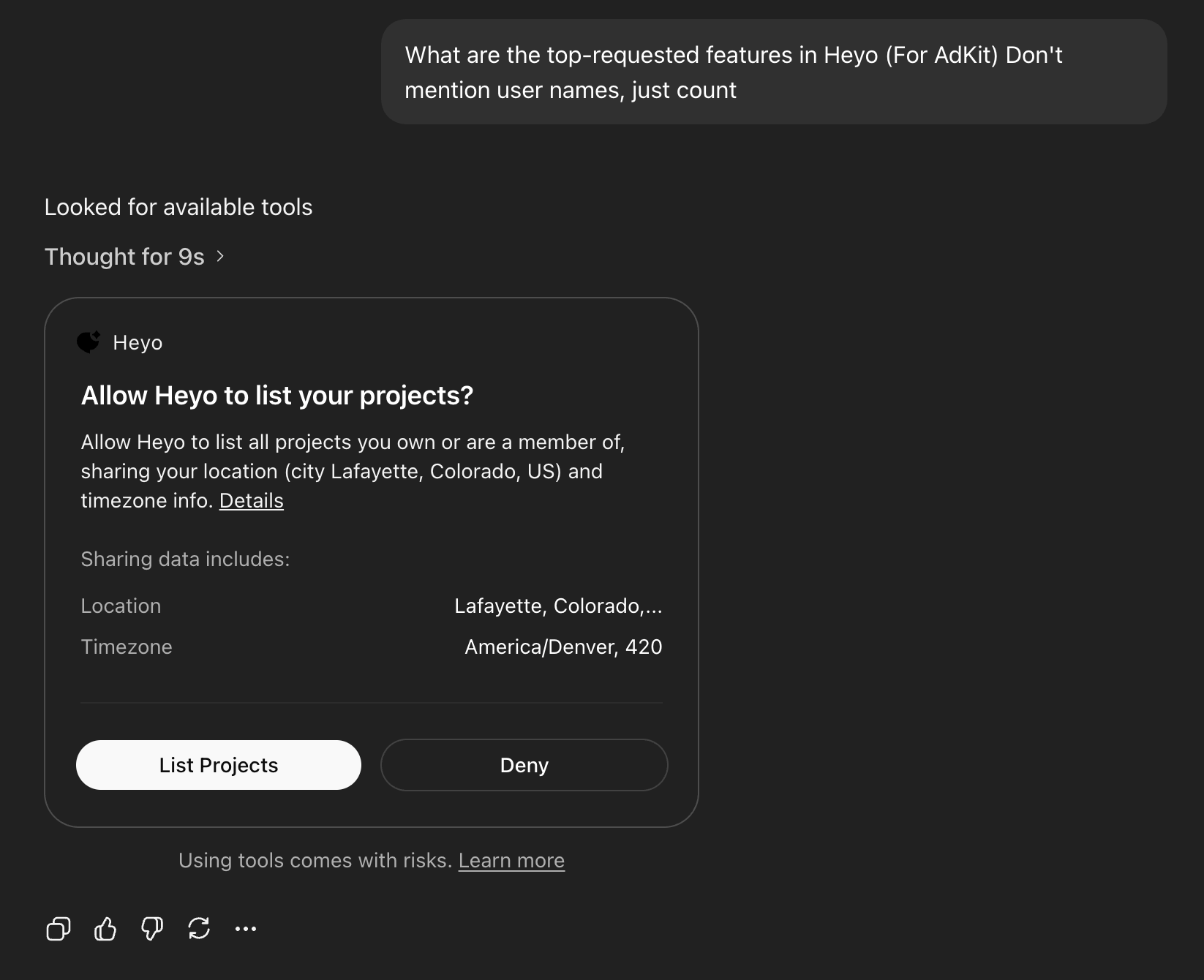Expand the "Looked for available tools" step
This screenshot has width=1204, height=980.
(178, 207)
